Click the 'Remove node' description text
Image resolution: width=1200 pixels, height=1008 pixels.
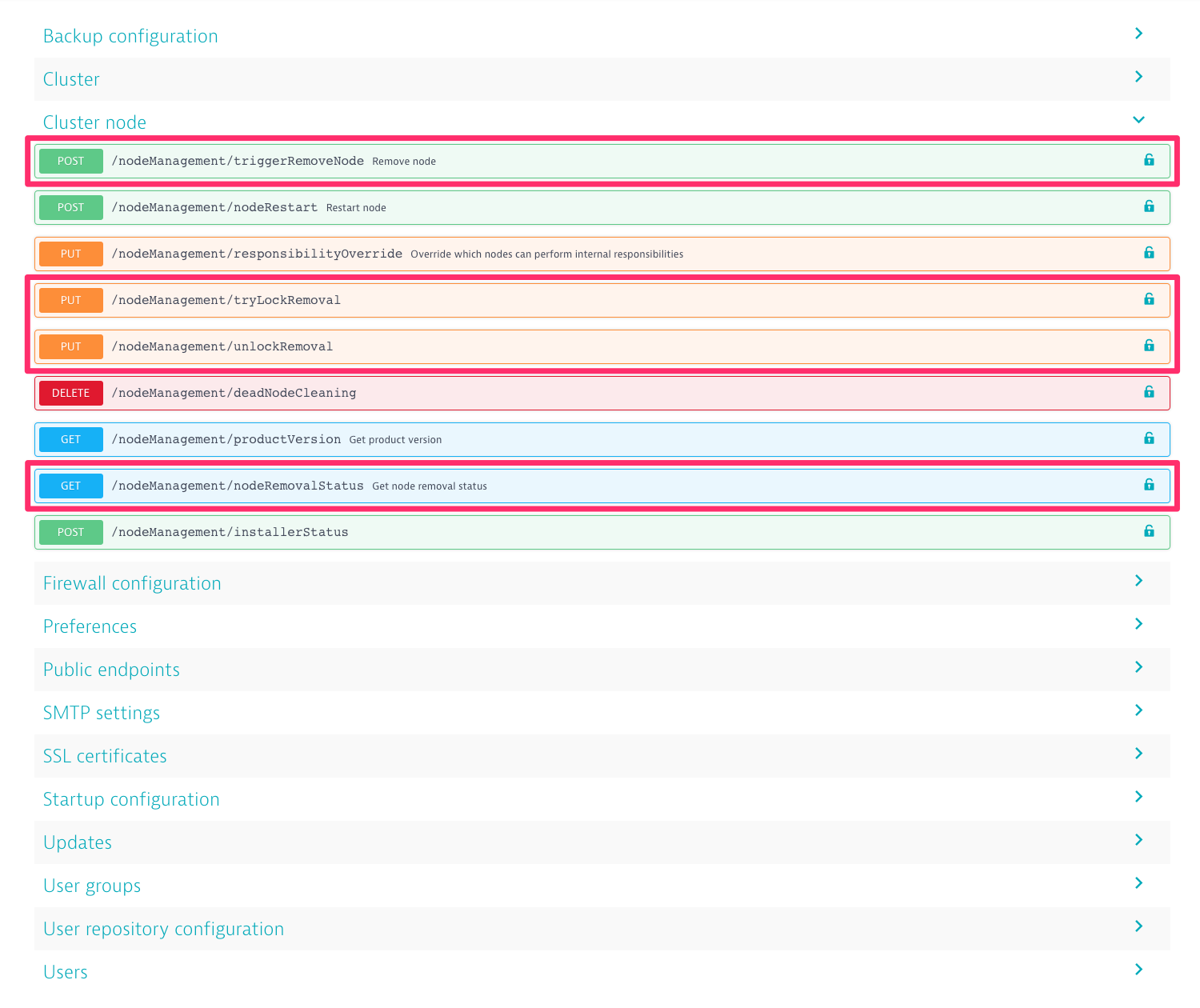click(404, 162)
